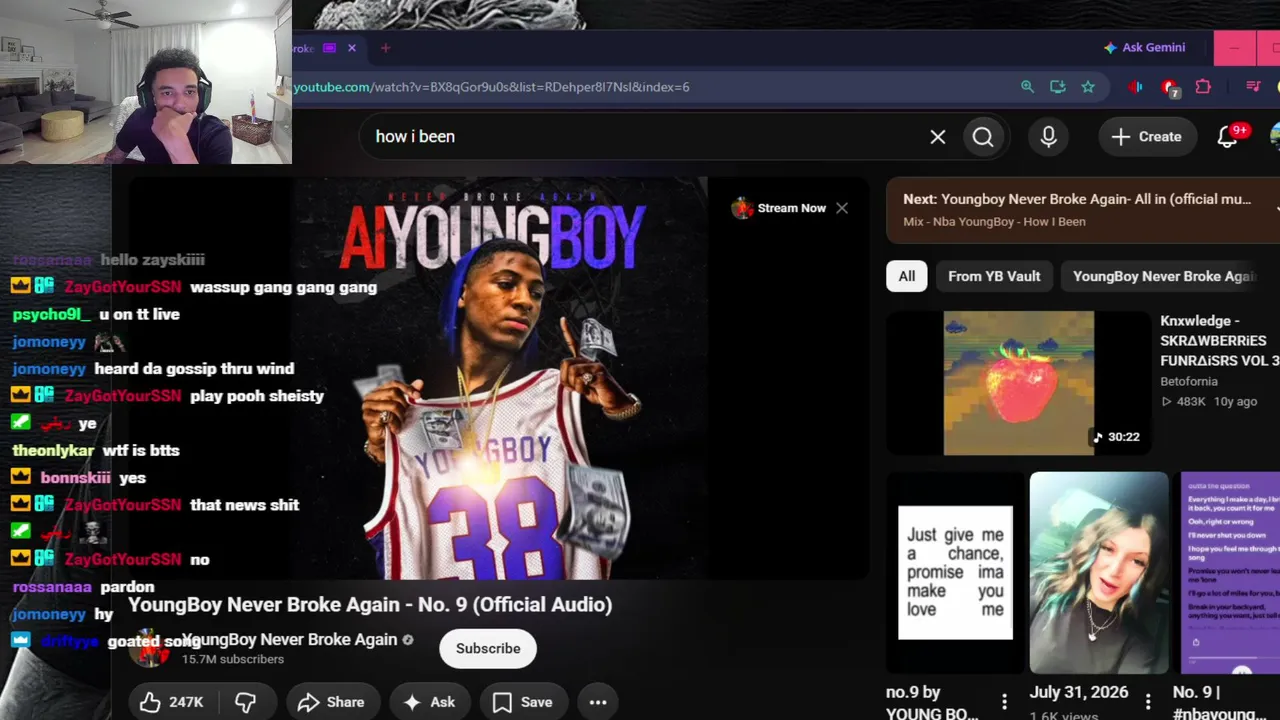Open the browser Extensions puzzle menu

(1203, 87)
